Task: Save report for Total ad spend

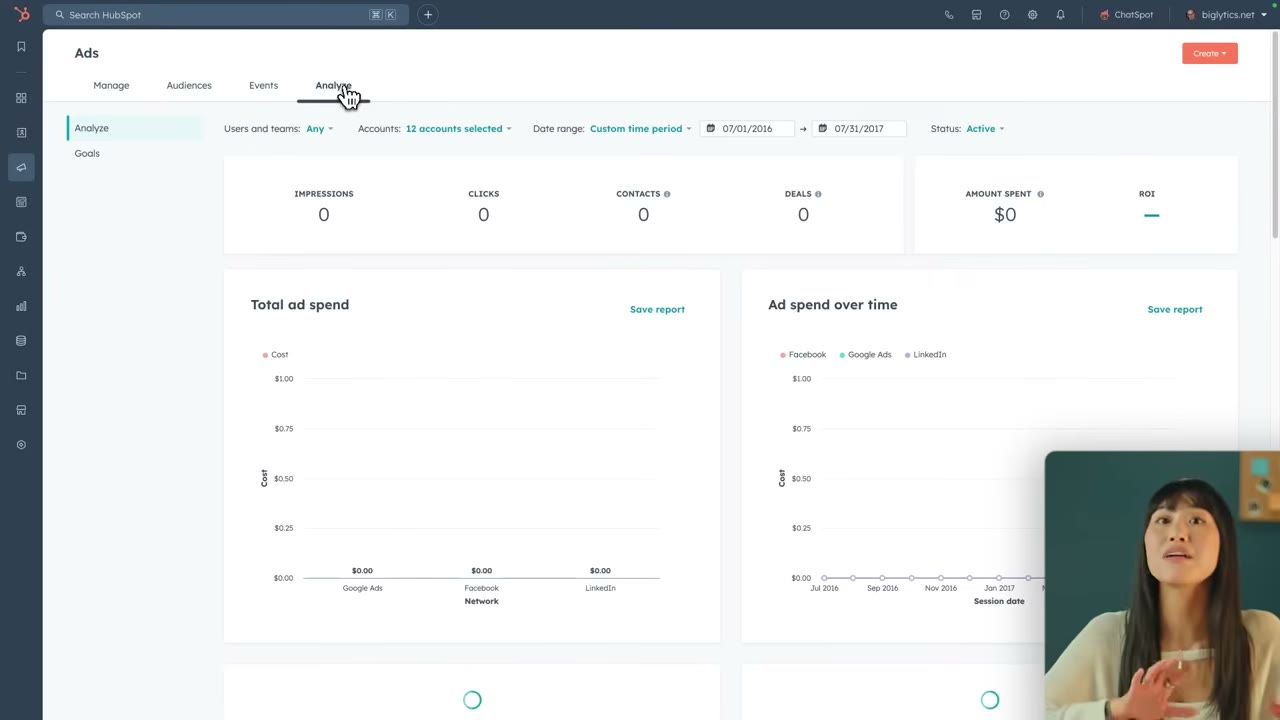Action: click(x=657, y=309)
